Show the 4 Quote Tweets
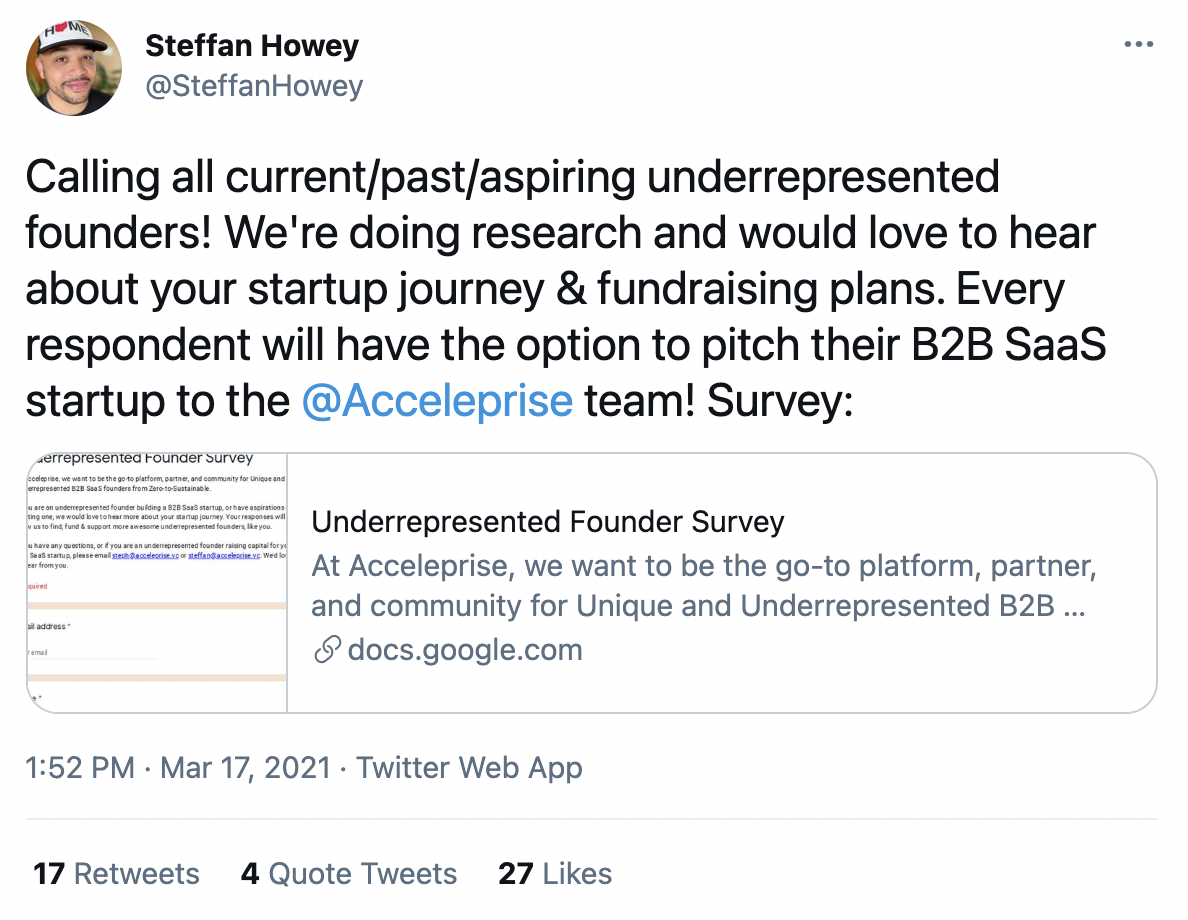Screen dimensions: 1188x920 (x=348, y=873)
